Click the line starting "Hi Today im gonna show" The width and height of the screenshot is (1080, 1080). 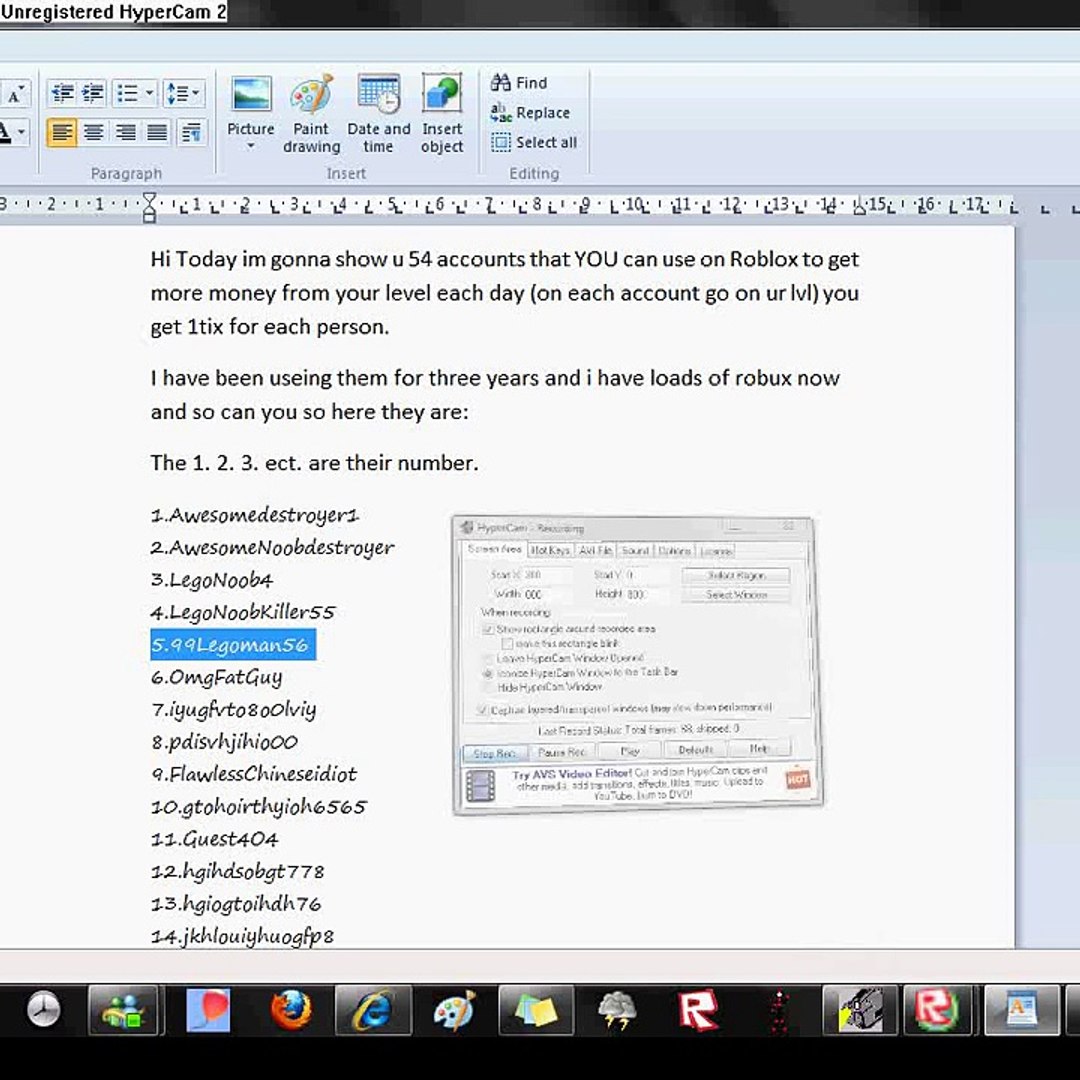[505, 260]
